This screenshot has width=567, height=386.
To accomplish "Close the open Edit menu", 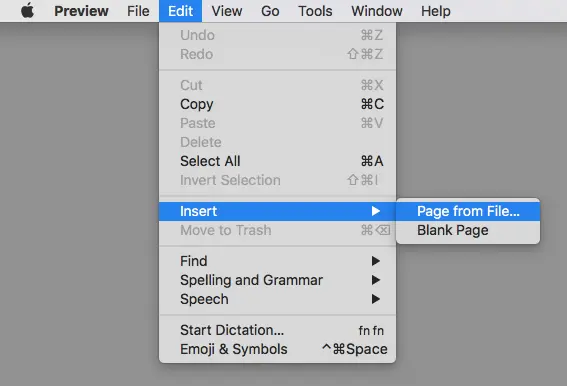I will pyautogui.click(x=180, y=11).
